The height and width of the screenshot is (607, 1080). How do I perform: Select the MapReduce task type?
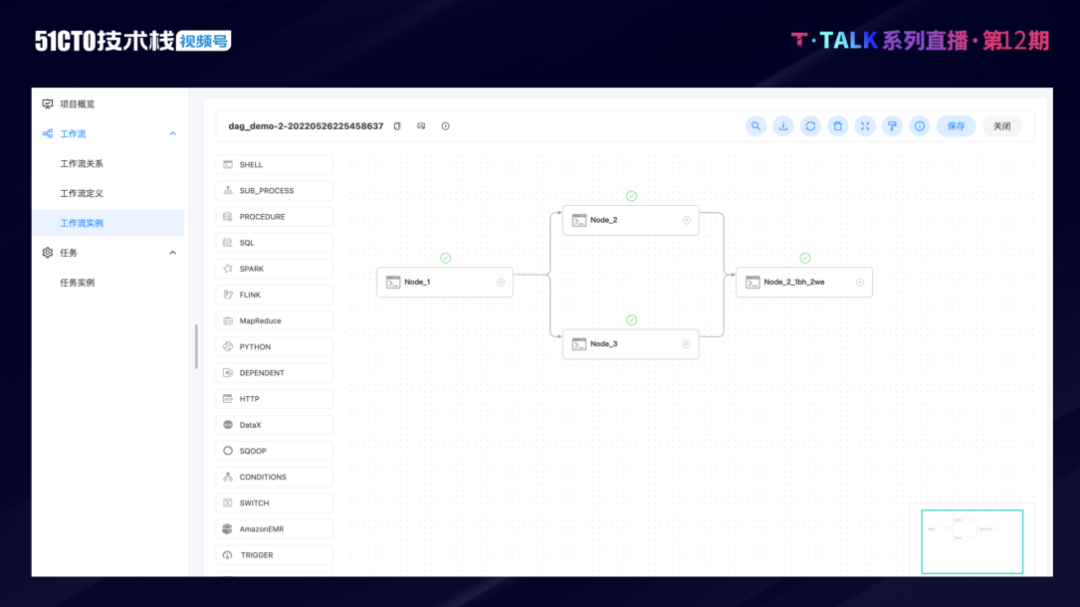pos(274,320)
